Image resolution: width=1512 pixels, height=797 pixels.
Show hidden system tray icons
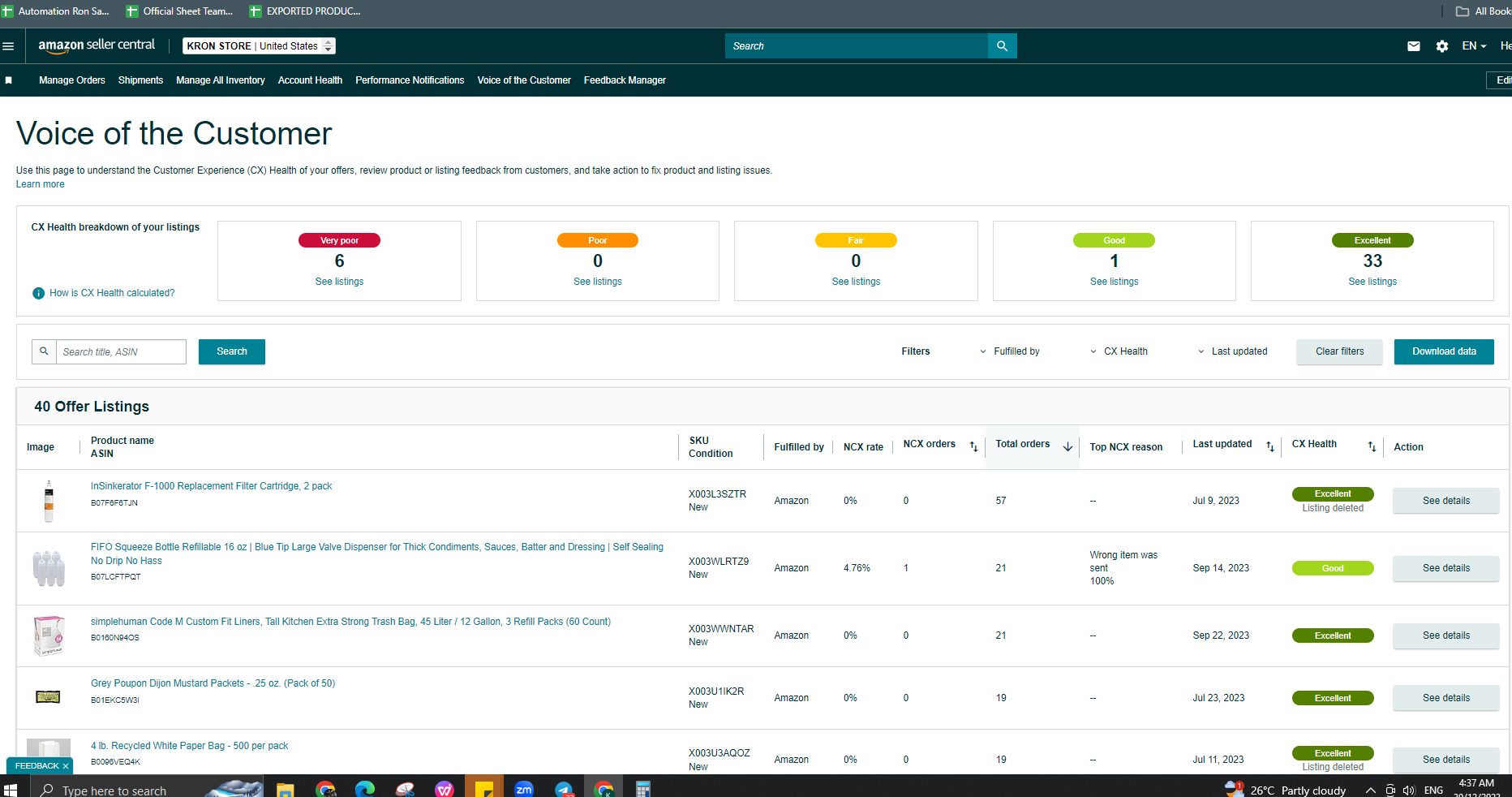click(x=1370, y=790)
